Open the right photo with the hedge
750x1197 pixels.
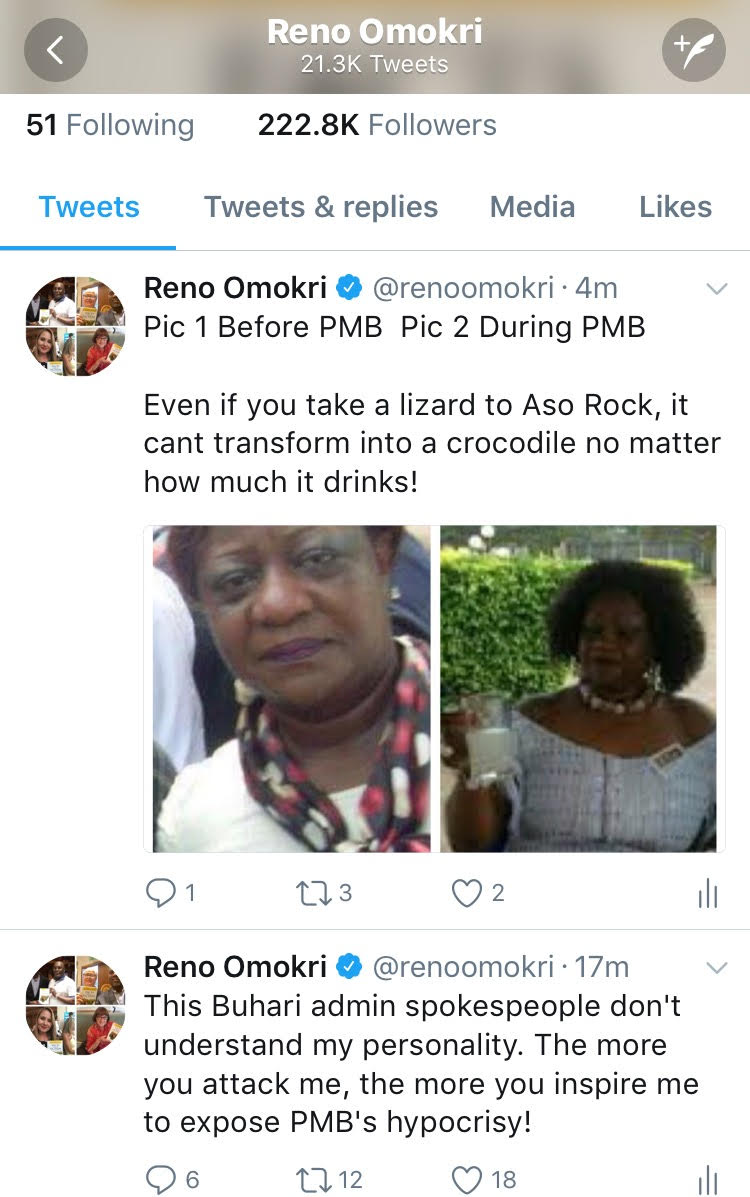tap(579, 688)
